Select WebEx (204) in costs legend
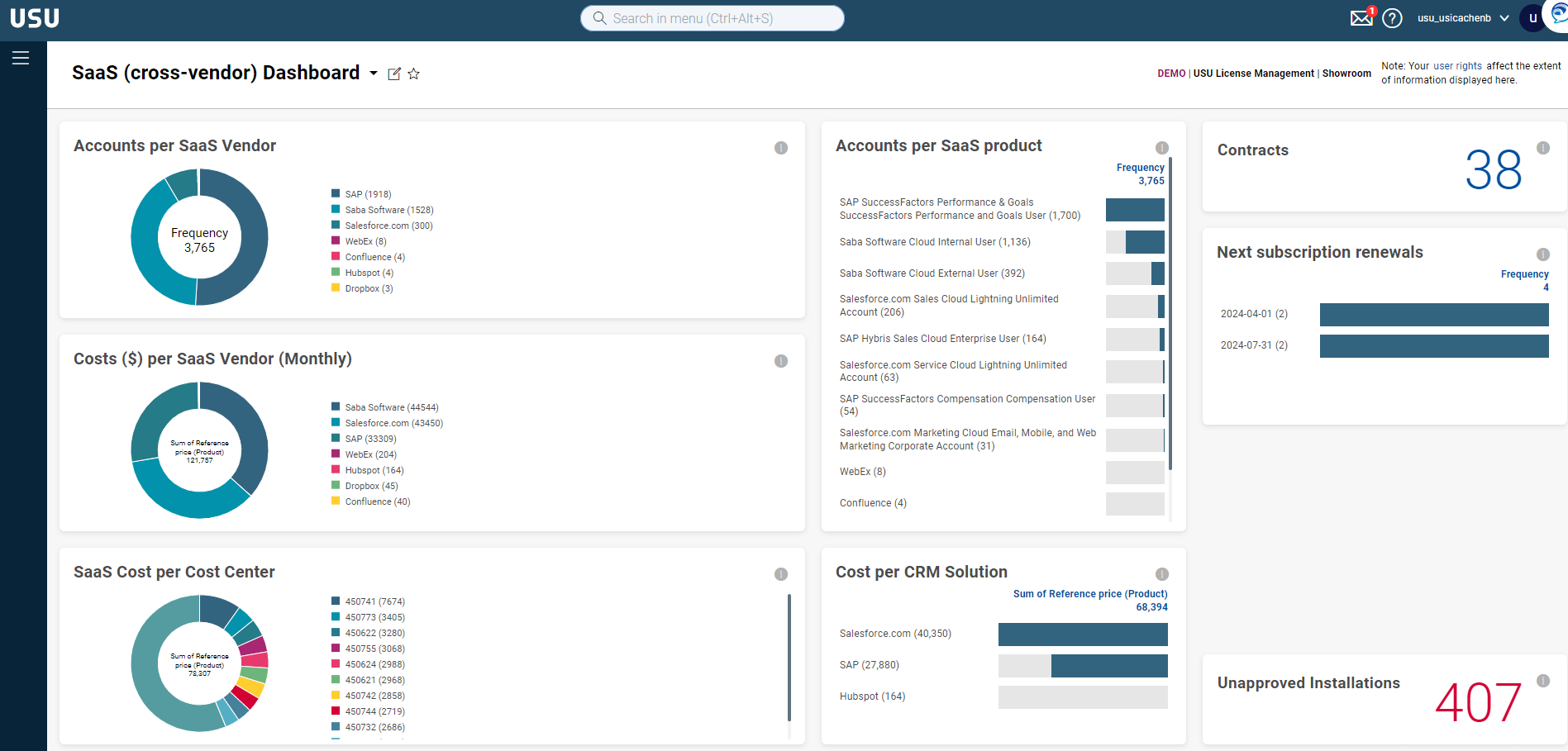Screen dimensions: 1568x751 371,454
